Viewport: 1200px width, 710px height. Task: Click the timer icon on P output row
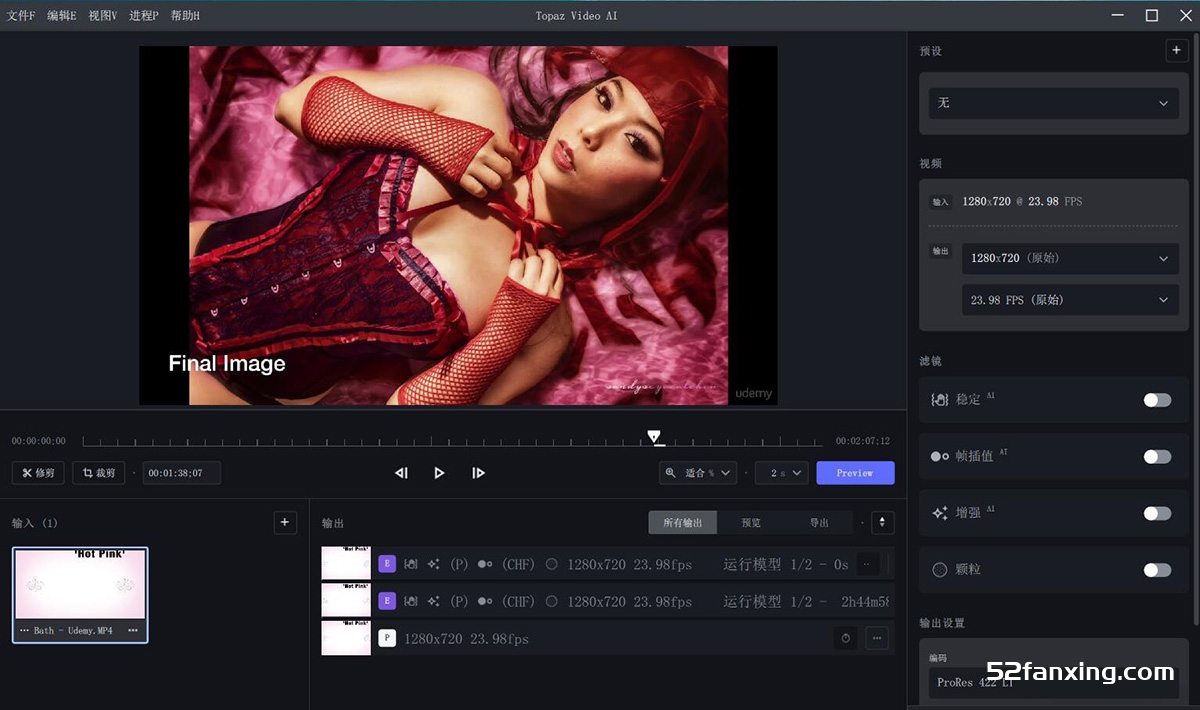point(846,638)
